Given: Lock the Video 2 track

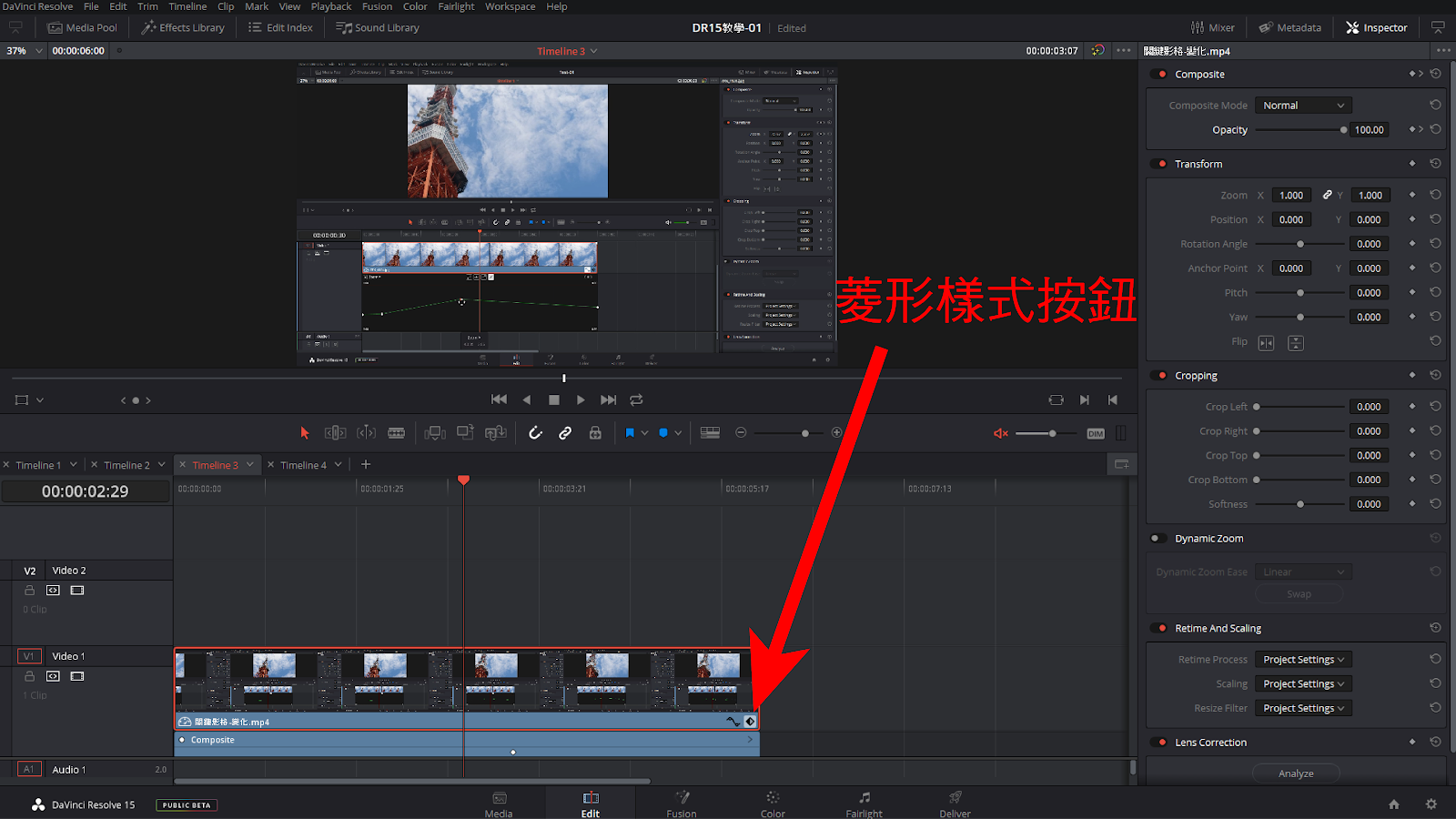Looking at the screenshot, I should click(x=29, y=591).
